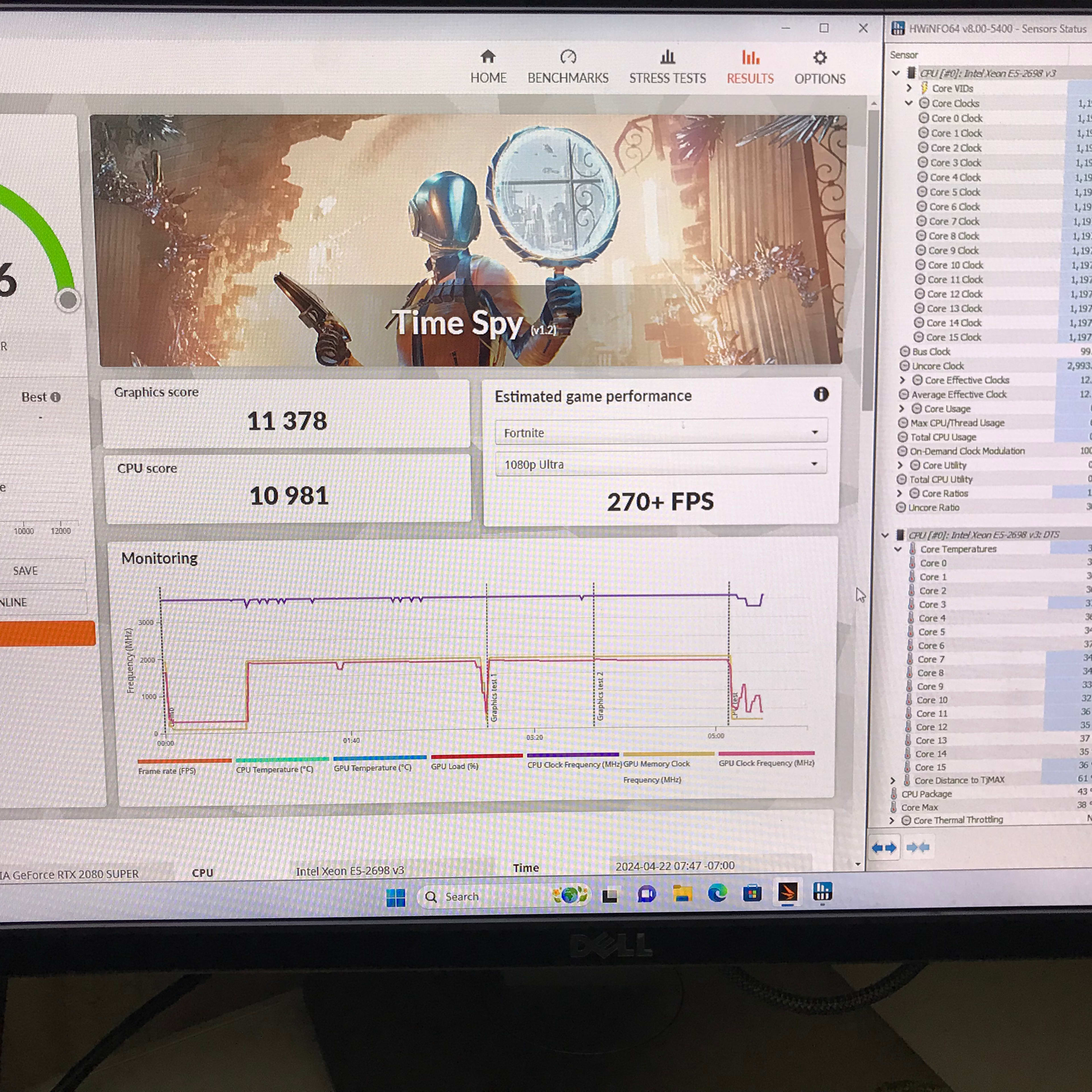The image size is (1092, 1092).
Task: Toggle the GPU Memory Clock legend color
Action: [x=669, y=753]
